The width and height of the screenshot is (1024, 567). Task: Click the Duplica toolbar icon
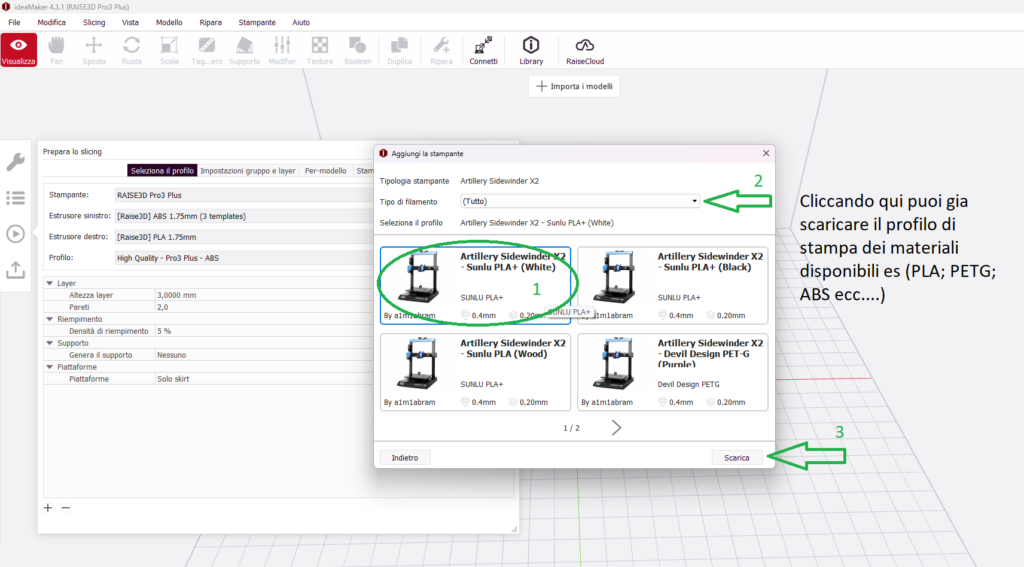click(x=399, y=50)
